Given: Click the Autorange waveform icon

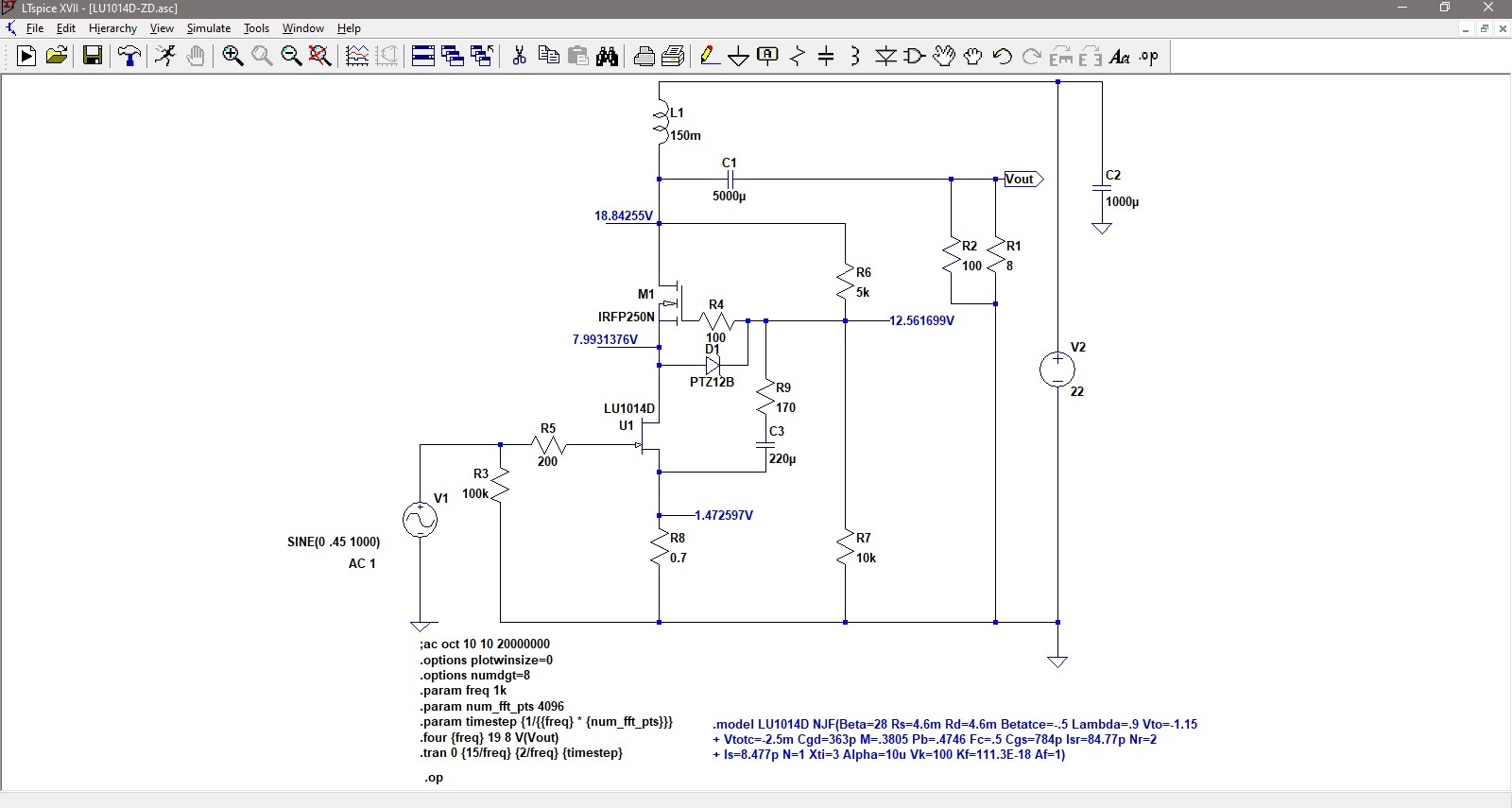Looking at the screenshot, I should [357, 57].
